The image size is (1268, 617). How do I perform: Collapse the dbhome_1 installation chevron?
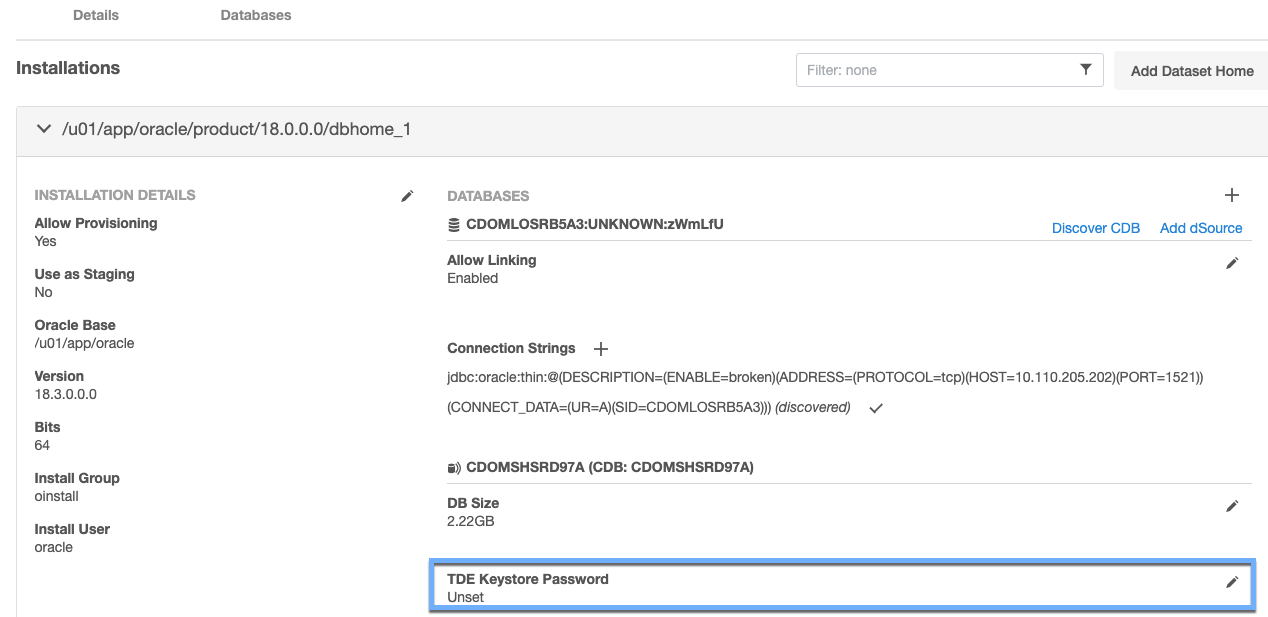click(43, 129)
